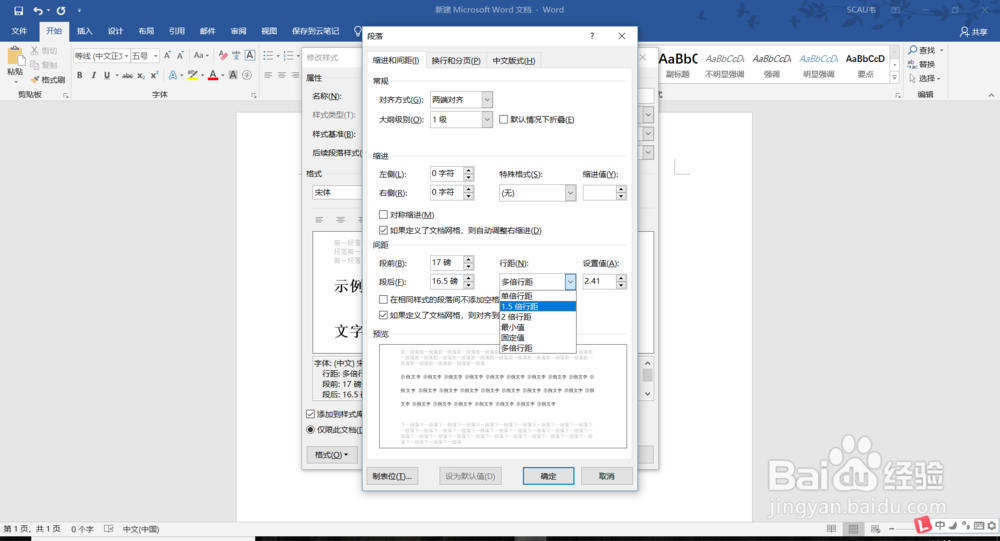Toggle 添加到样式库 checkbox in style dialog
This screenshot has height=541, width=1000.
pyautogui.click(x=311, y=414)
